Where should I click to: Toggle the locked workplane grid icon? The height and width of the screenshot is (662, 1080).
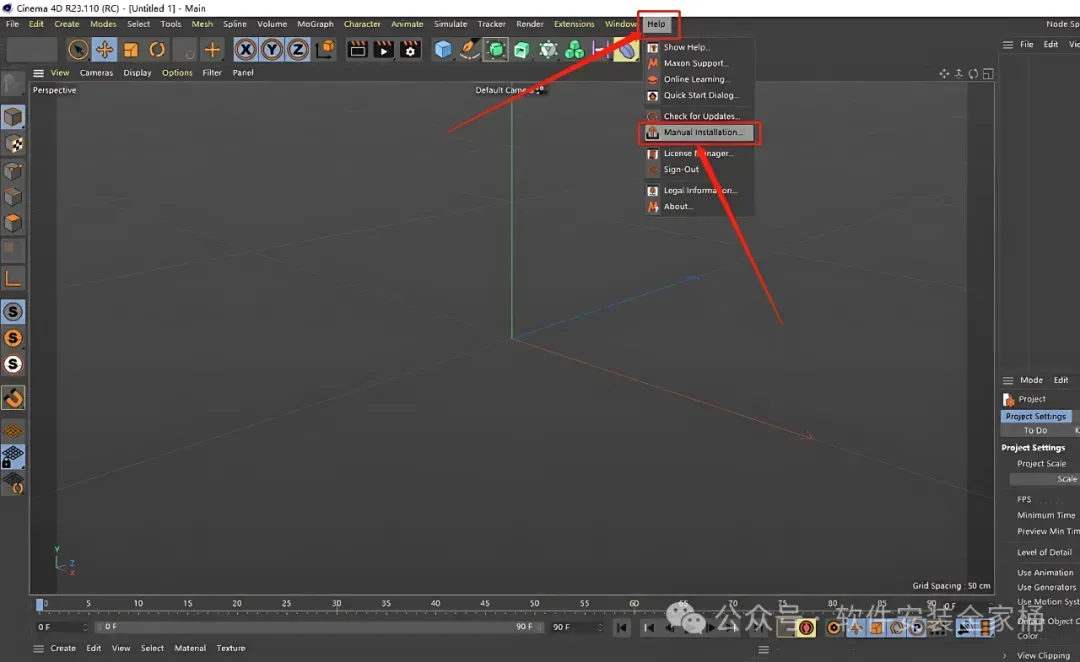[x=13, y=457]
